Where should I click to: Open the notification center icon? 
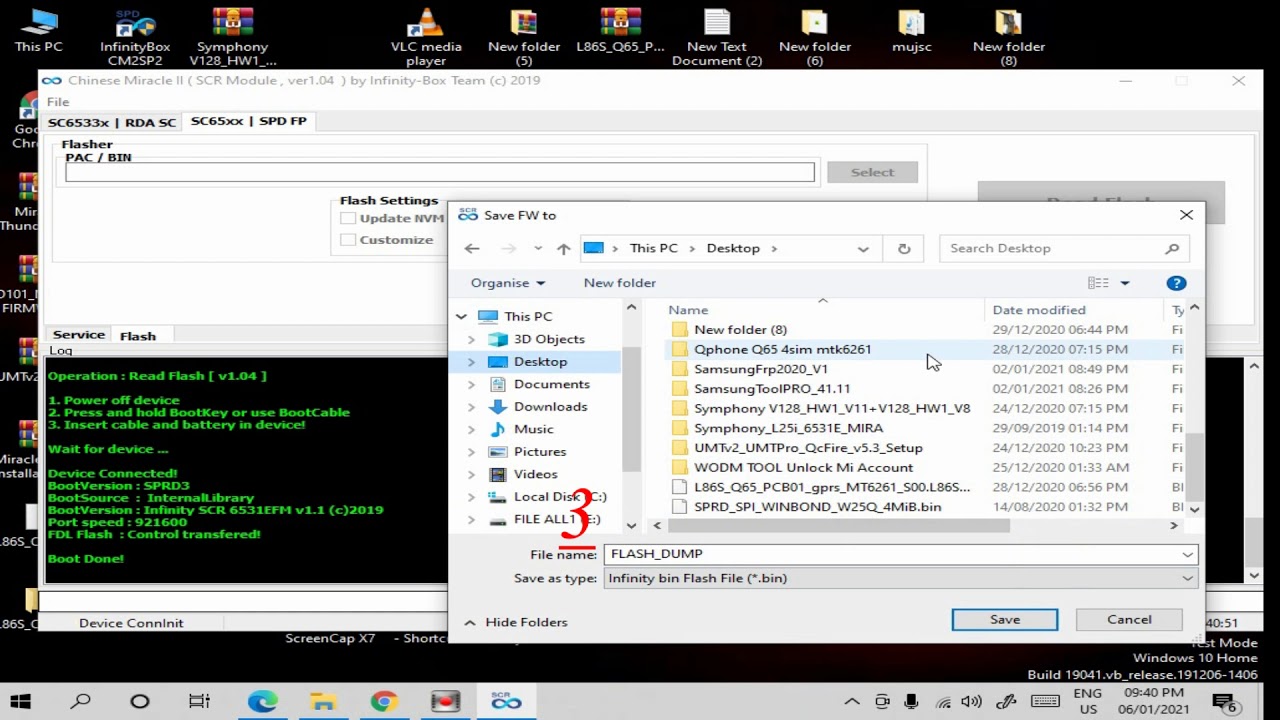click(1225, 702)
